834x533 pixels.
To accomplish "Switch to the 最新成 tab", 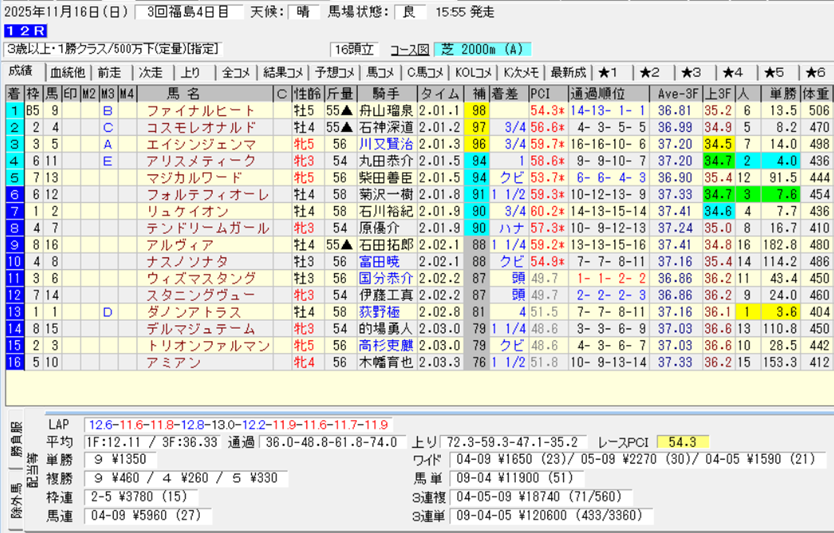I will [x=567, y=72].
